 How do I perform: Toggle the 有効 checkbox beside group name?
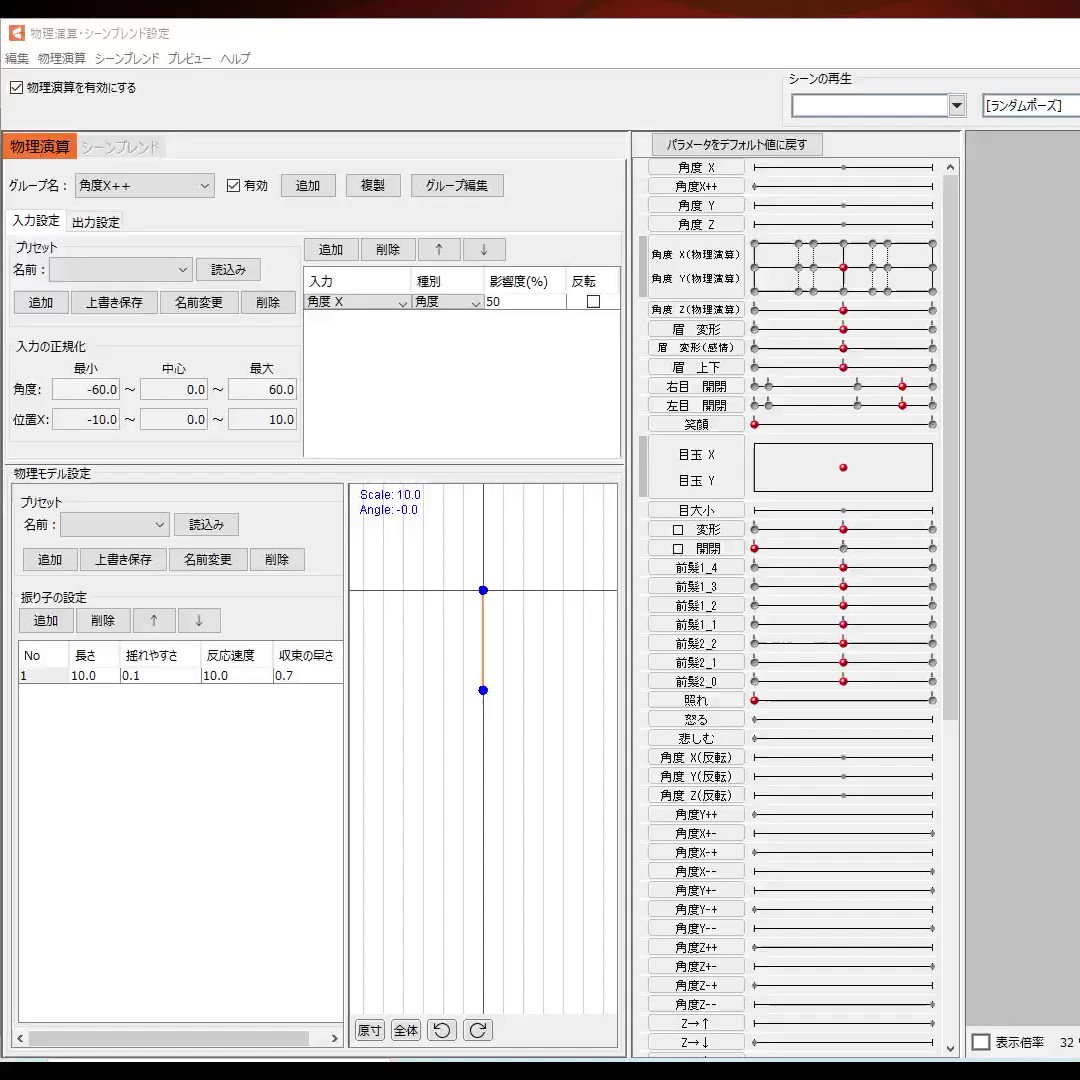(x=233, y=185)
